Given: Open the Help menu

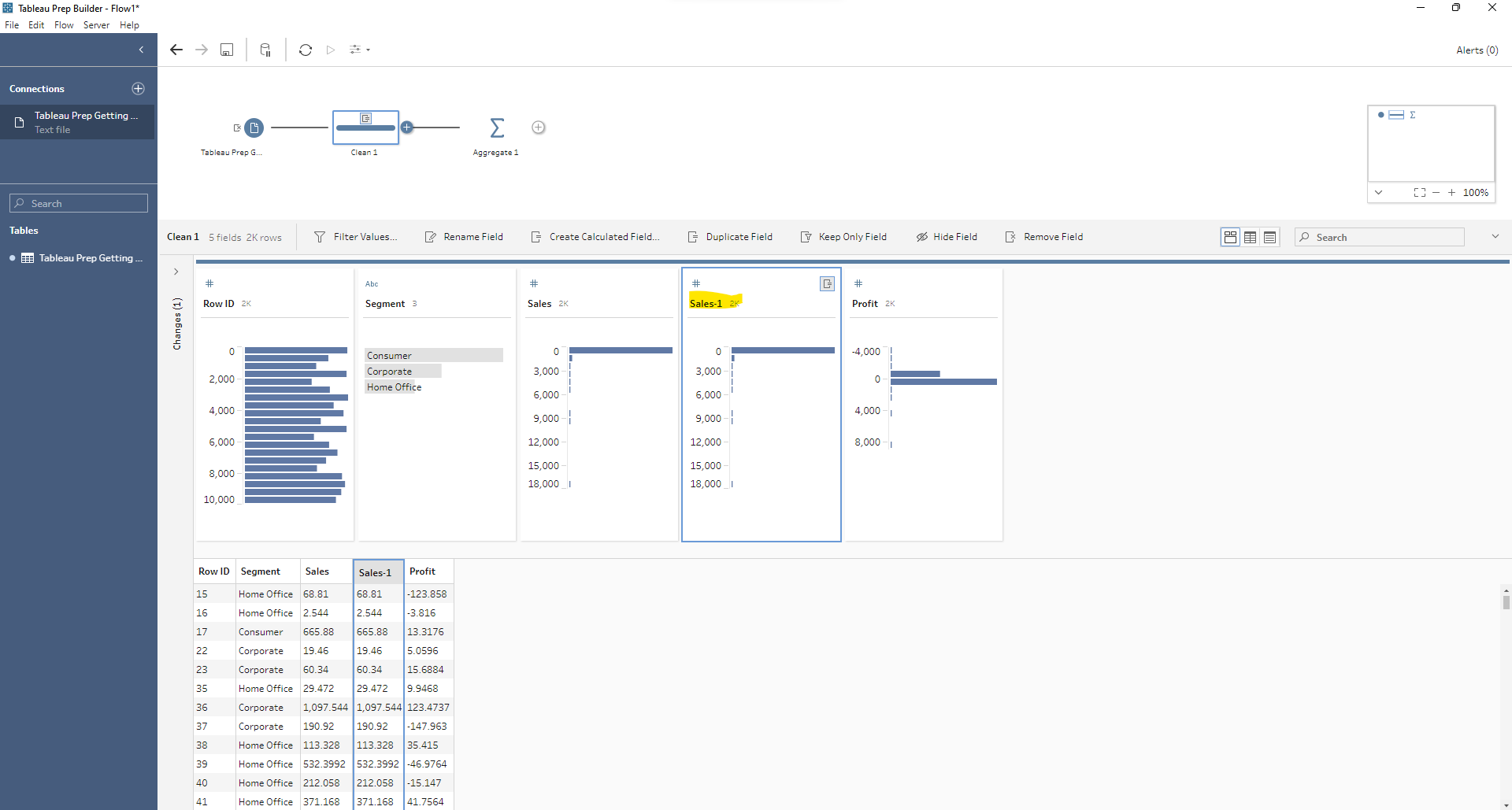Looking at the screenshot, I should coord(129,25).
